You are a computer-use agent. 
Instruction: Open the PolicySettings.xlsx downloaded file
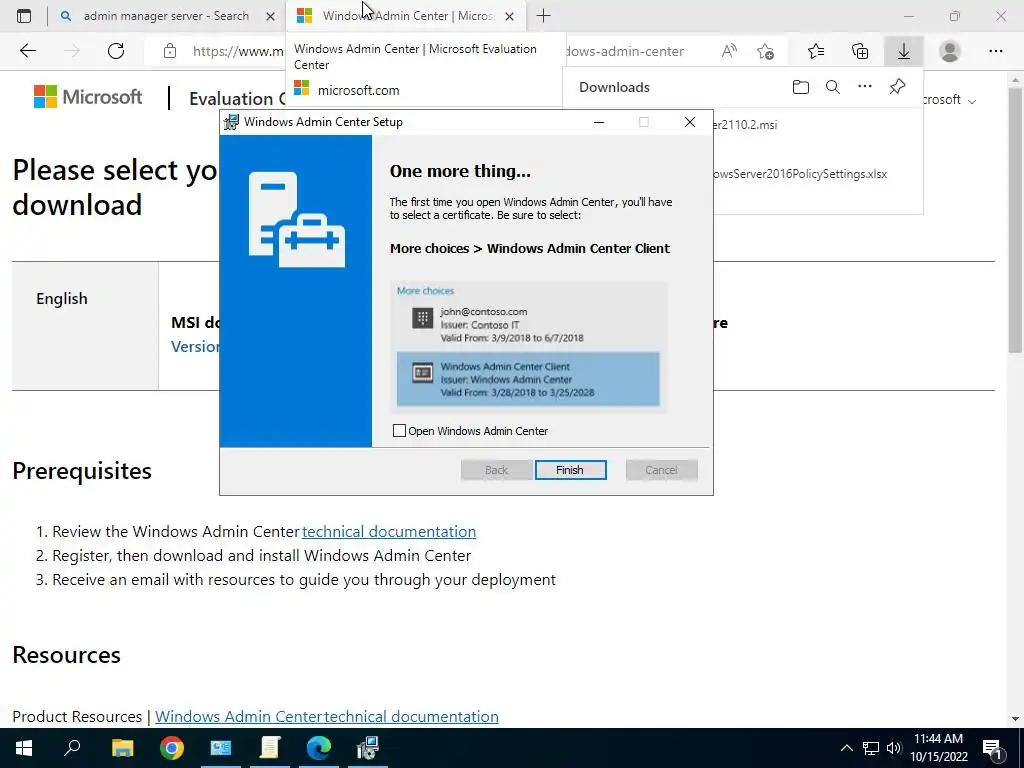click(x=801, y=174)
